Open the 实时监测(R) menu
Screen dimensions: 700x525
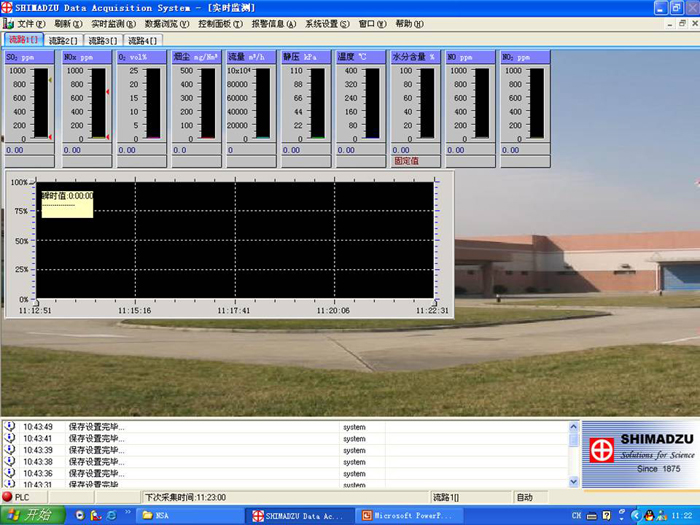(113, 23)
